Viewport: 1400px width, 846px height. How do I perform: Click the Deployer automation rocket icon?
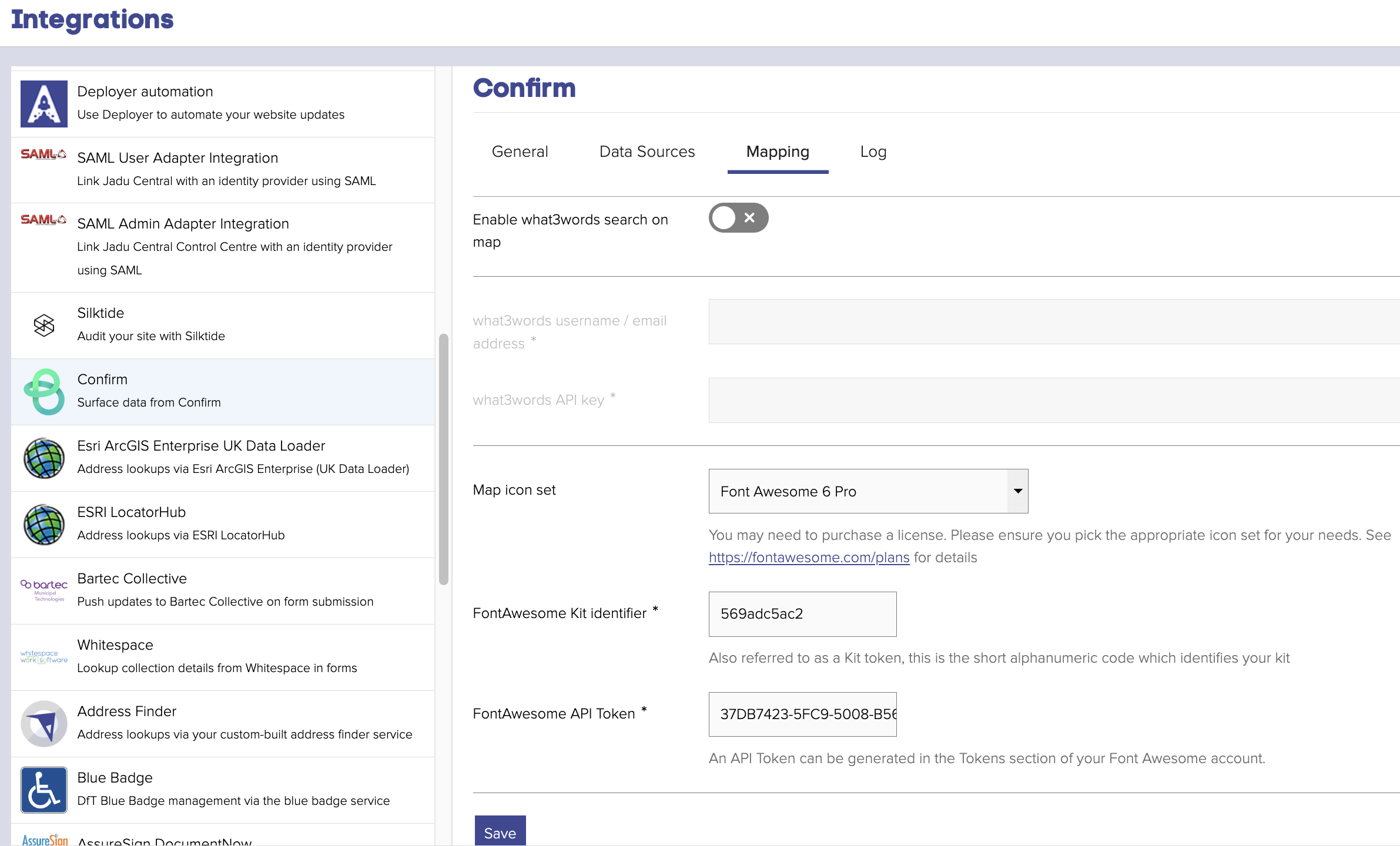[x=44, y=104]
